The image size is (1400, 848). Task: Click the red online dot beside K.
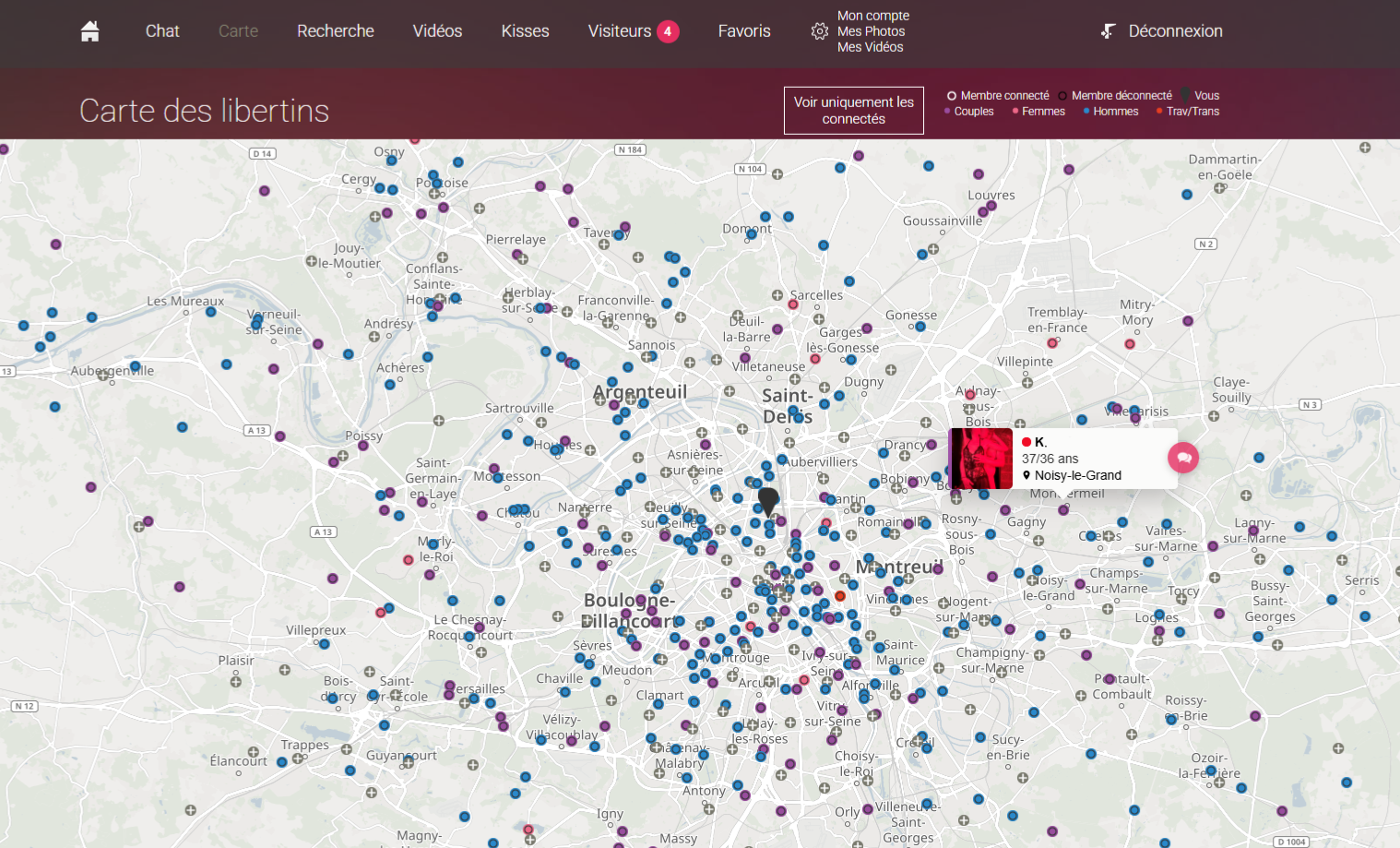click(1026, 442)
